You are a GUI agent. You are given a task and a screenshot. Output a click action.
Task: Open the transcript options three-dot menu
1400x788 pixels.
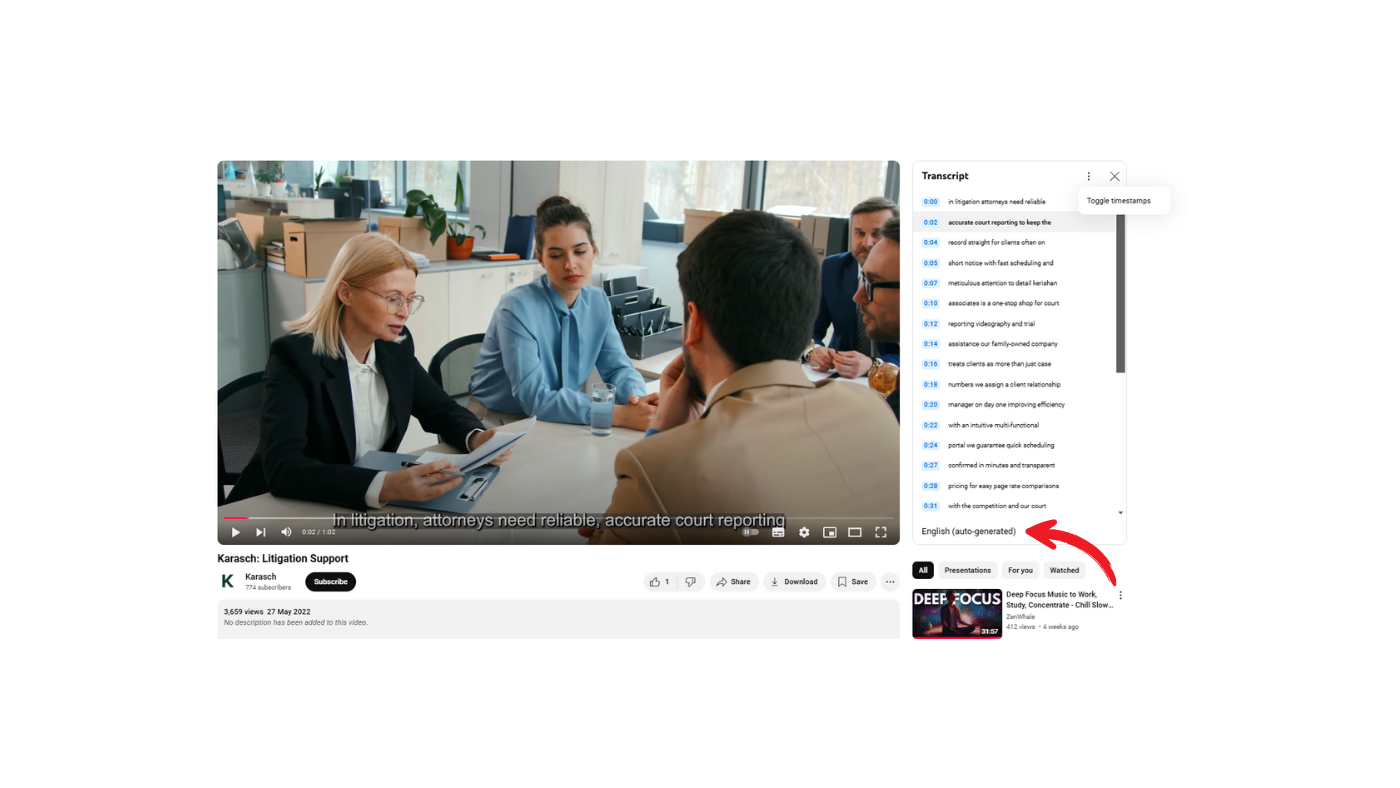(x=1087, y=175)
